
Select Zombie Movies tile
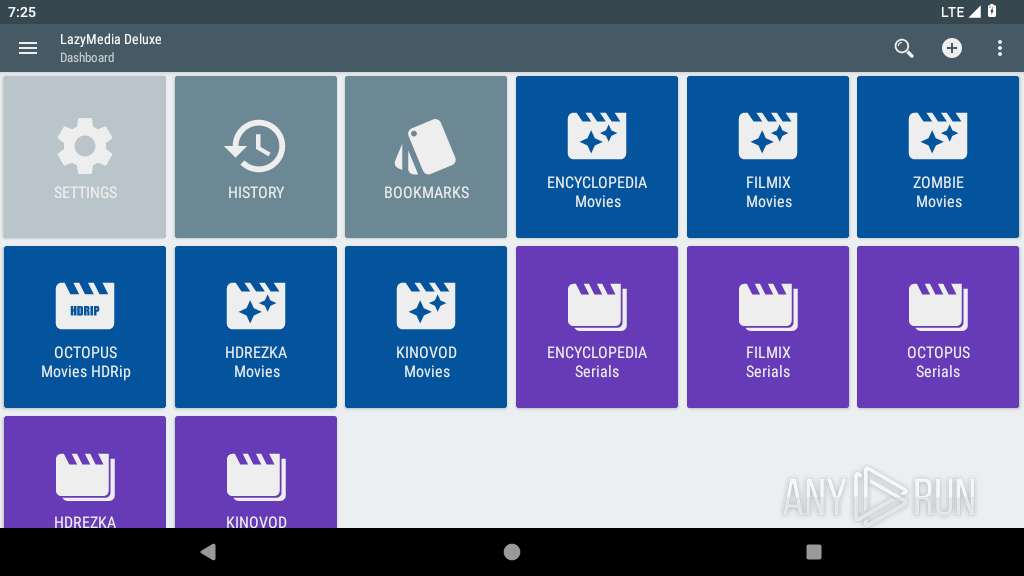pyautogui.click(x=938, y=157)
